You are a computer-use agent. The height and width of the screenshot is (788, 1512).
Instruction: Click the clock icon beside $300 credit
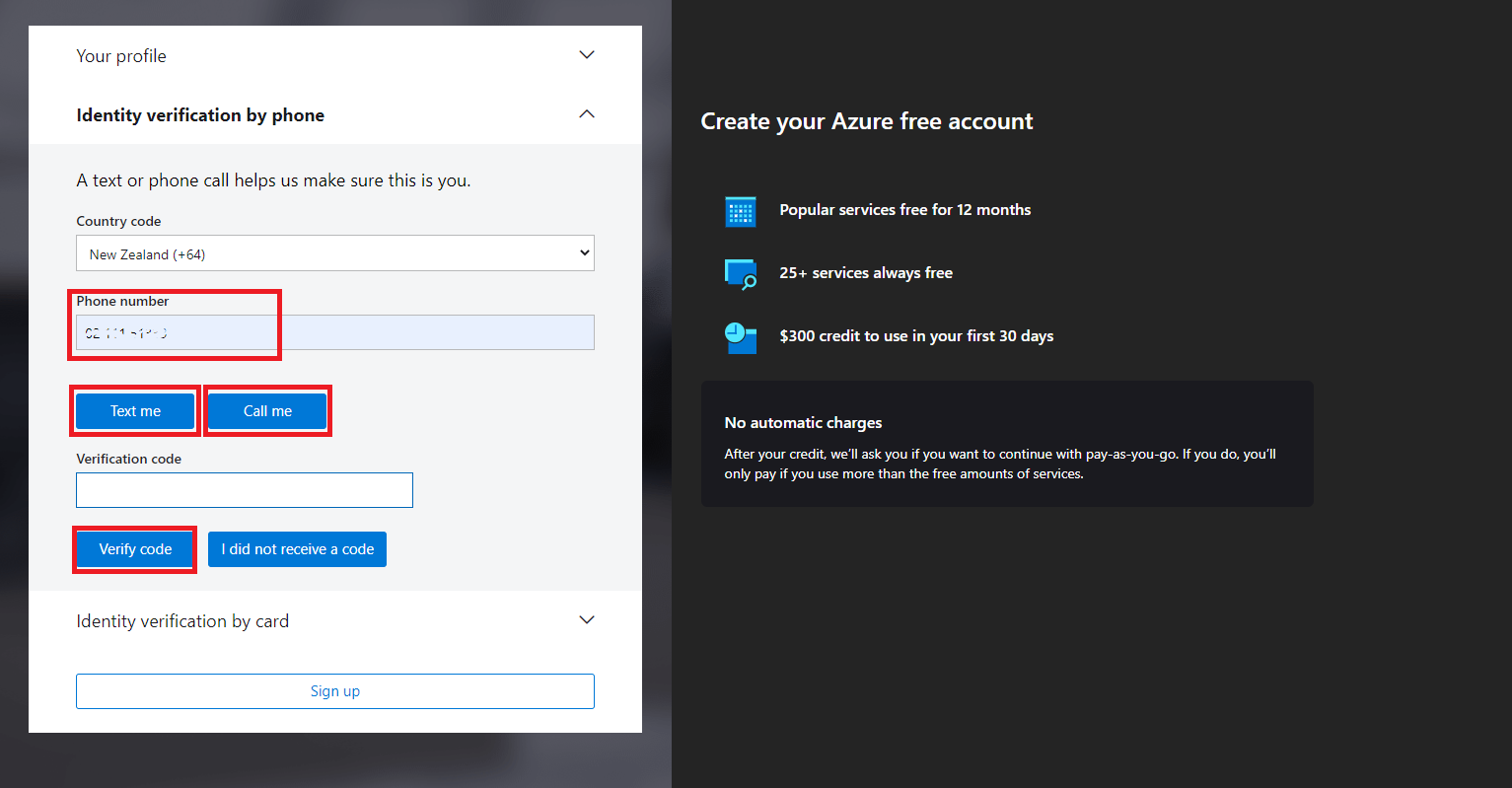741,337
